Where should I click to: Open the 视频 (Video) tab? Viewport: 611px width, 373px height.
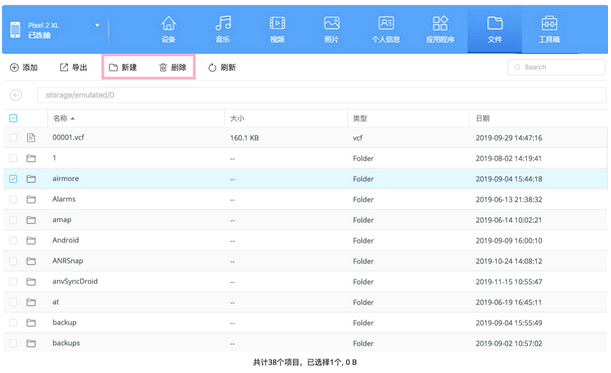277,29
